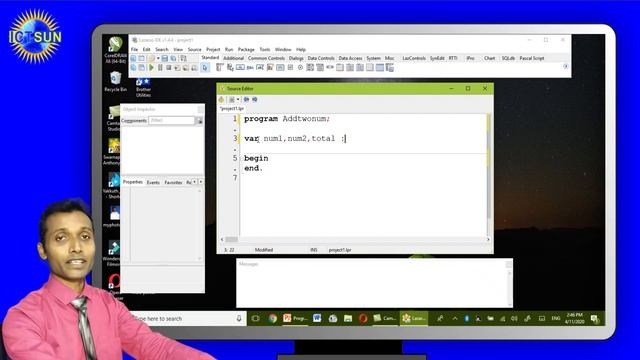Image resolution: width=640 pixels, height=360 pixels.
Task: Select the pointer selection tool
Action: tap(205, 68)
